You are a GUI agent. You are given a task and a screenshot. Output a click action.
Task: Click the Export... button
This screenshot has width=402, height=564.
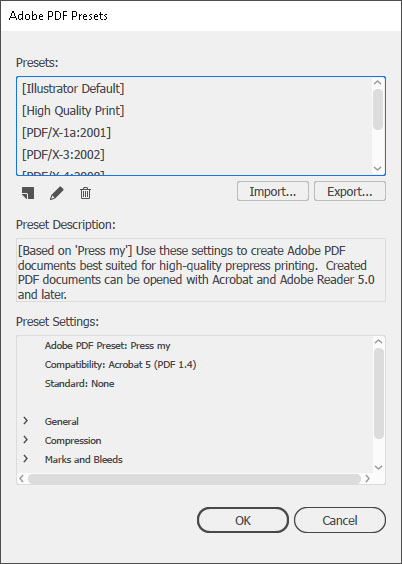(350, 191)
